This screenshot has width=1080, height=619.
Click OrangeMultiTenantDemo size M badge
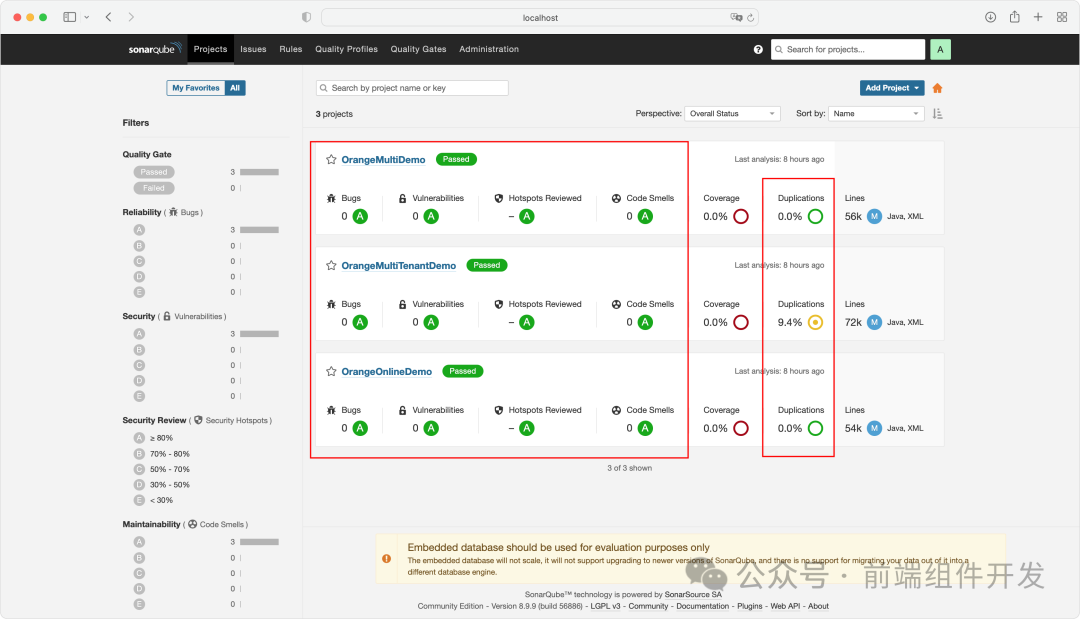tap(874, 322)
